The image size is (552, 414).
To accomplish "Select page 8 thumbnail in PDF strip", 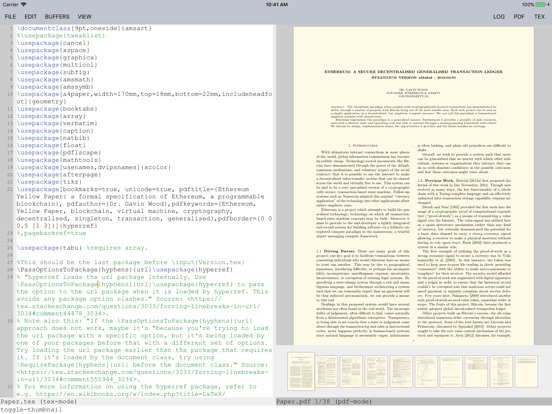I will tap(476, 371).
